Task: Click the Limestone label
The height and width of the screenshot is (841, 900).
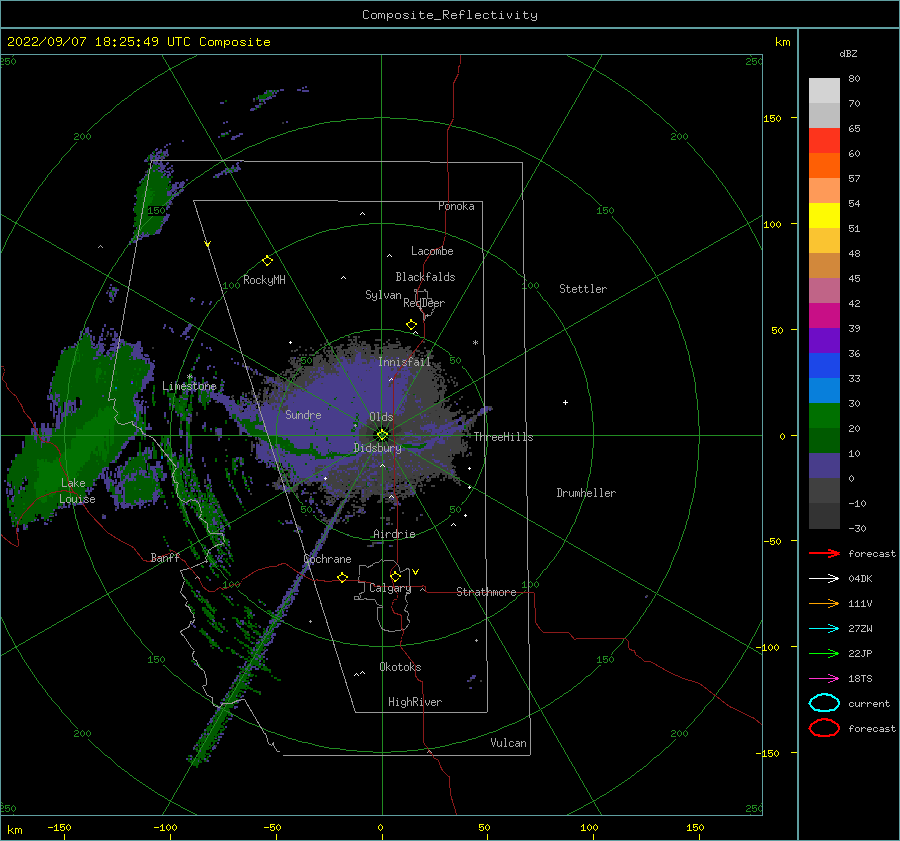Action: [189, 386]
